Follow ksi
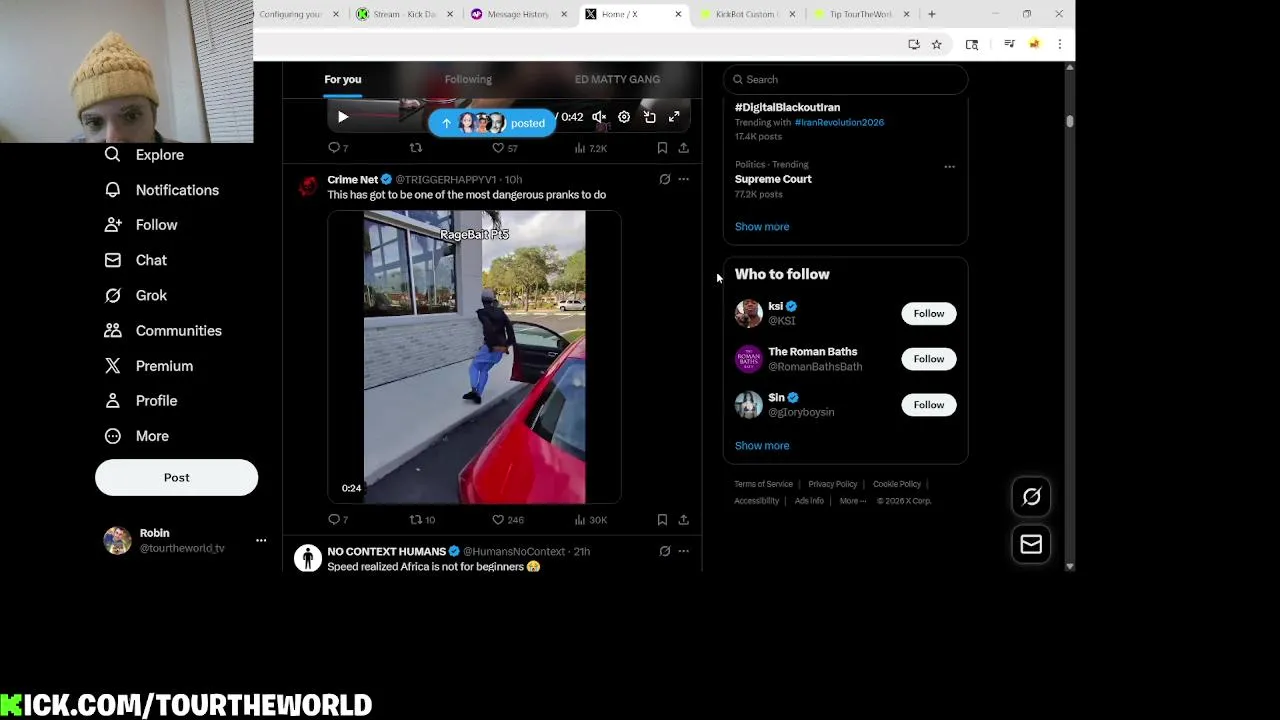 (x=928, y=314)
